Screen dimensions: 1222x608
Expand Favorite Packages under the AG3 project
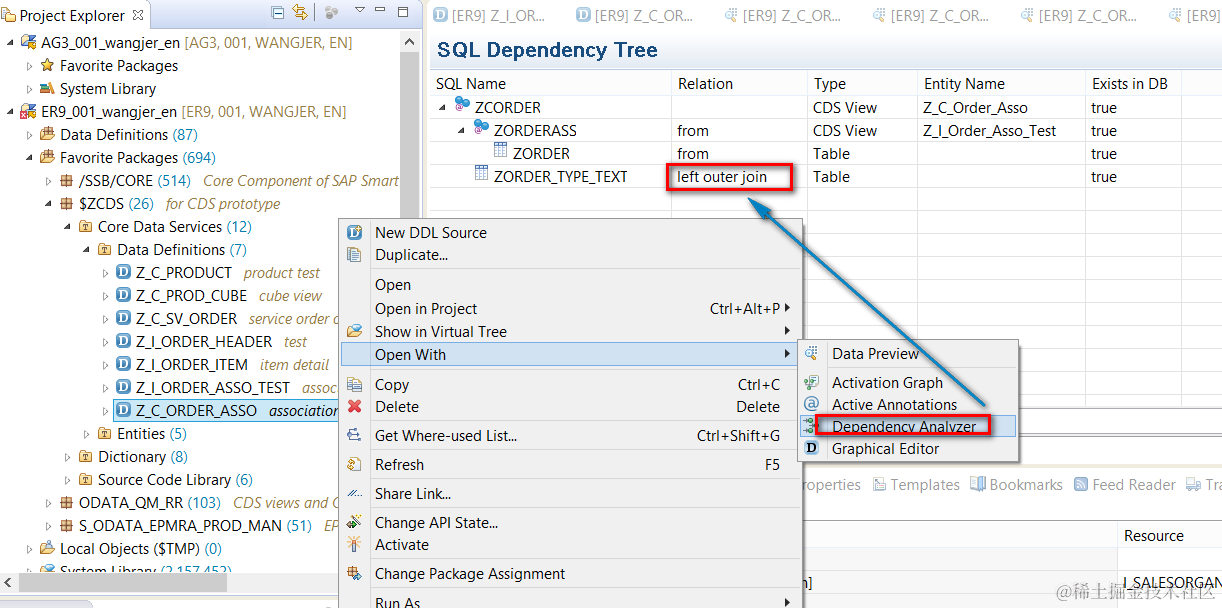pos(29,65)
